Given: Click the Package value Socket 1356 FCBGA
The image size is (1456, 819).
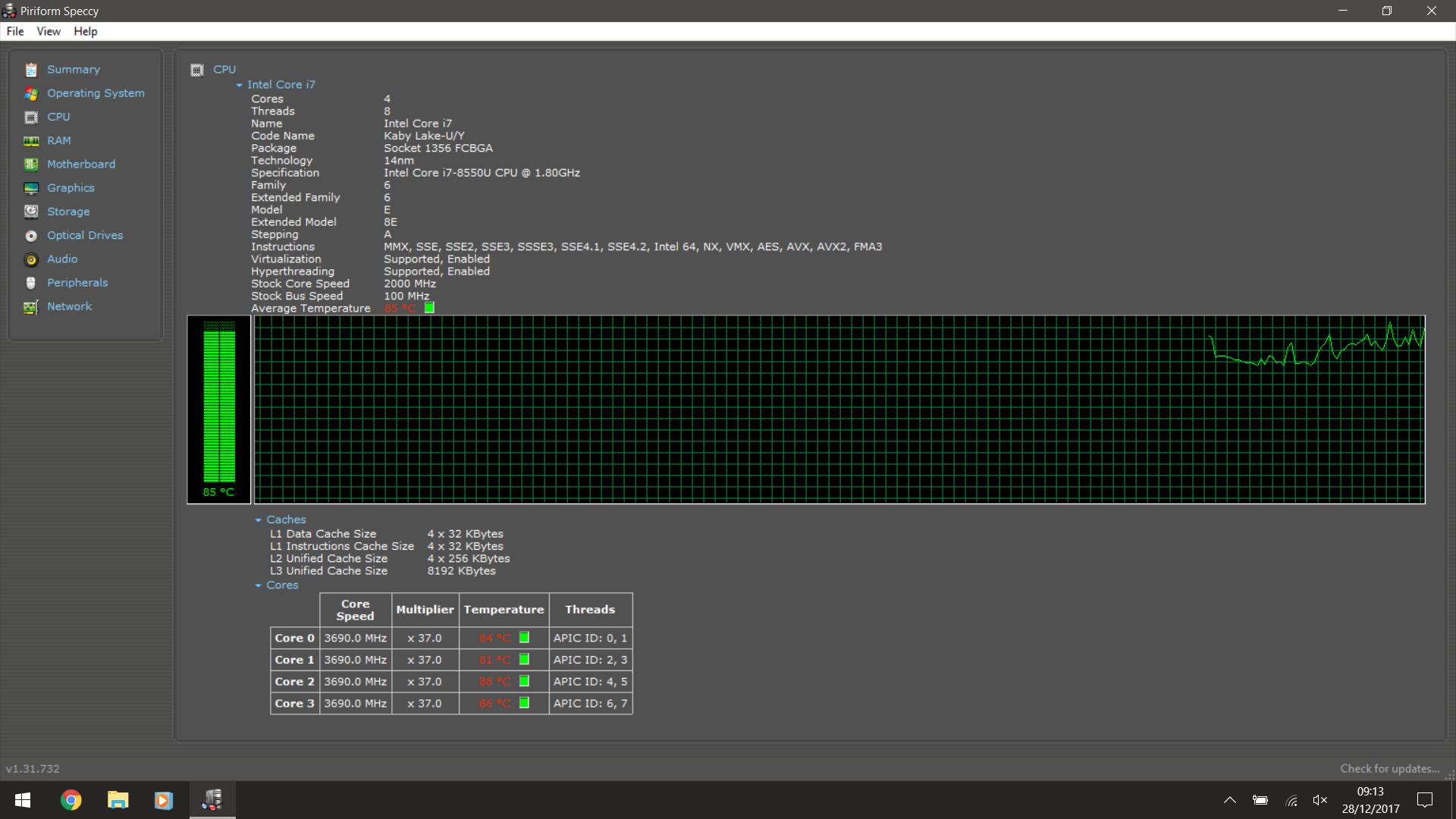Looking at the screenshot, I should (x=438, y=149).
